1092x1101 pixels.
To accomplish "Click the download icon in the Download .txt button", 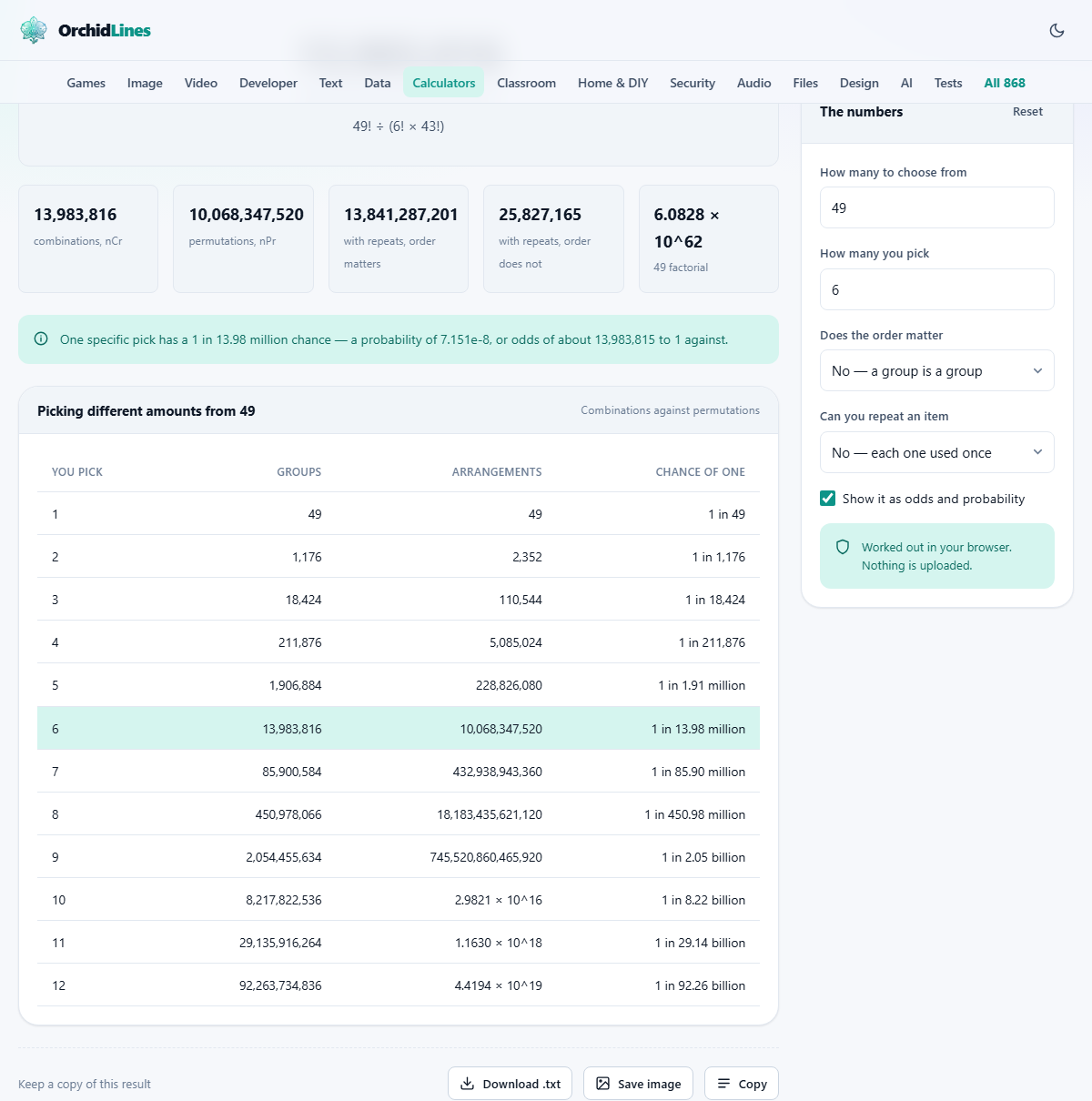I will coord(468,1084).
